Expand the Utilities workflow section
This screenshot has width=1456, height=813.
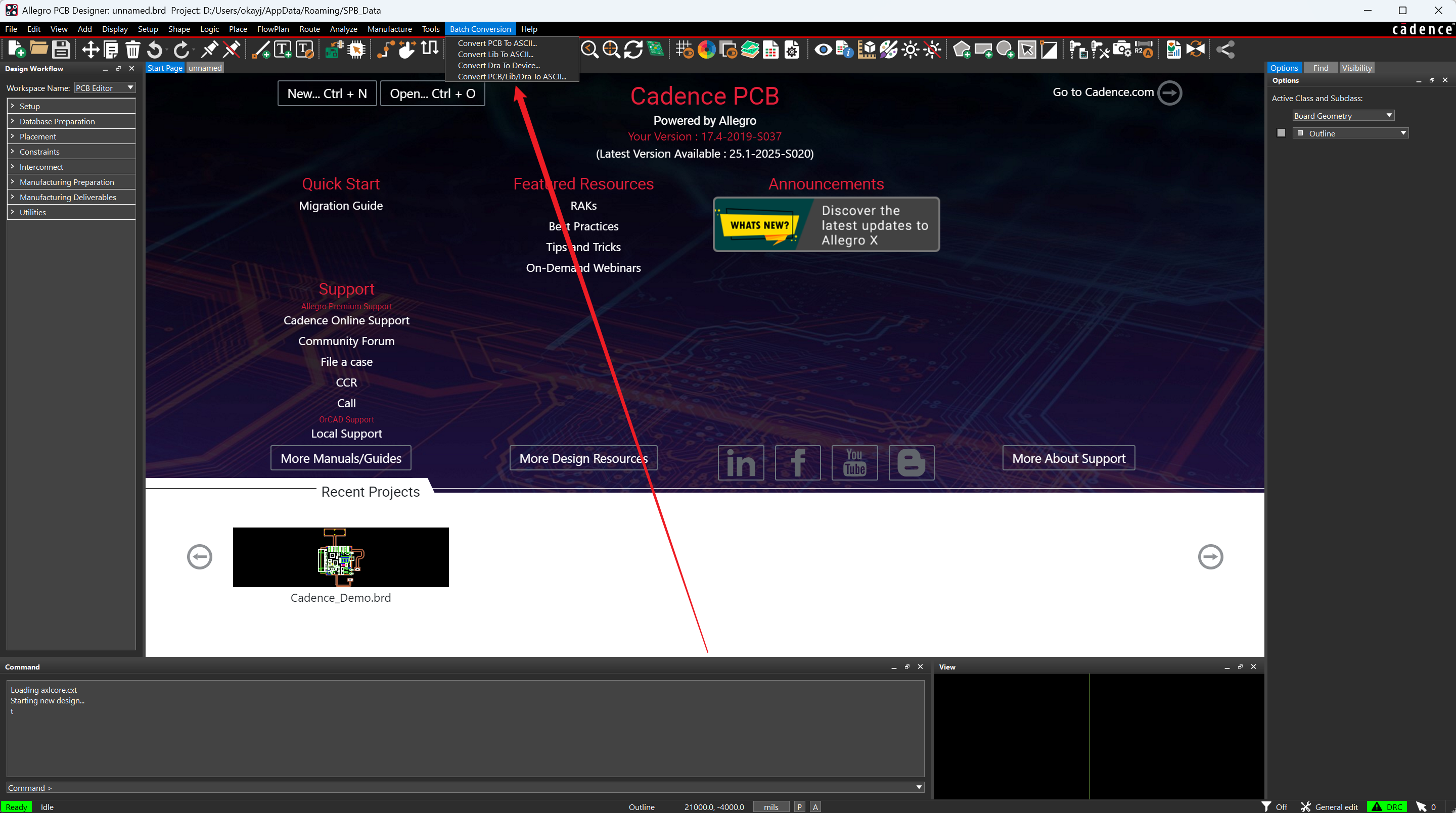click(71, 212)
